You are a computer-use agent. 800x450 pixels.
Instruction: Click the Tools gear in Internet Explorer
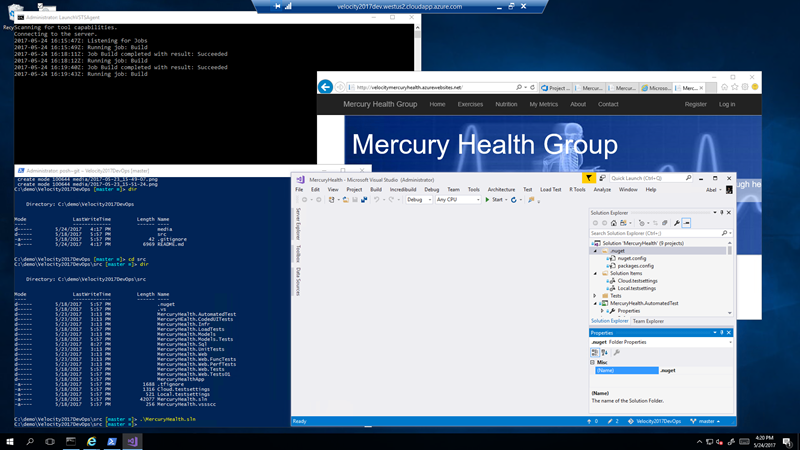pos(745,87)
